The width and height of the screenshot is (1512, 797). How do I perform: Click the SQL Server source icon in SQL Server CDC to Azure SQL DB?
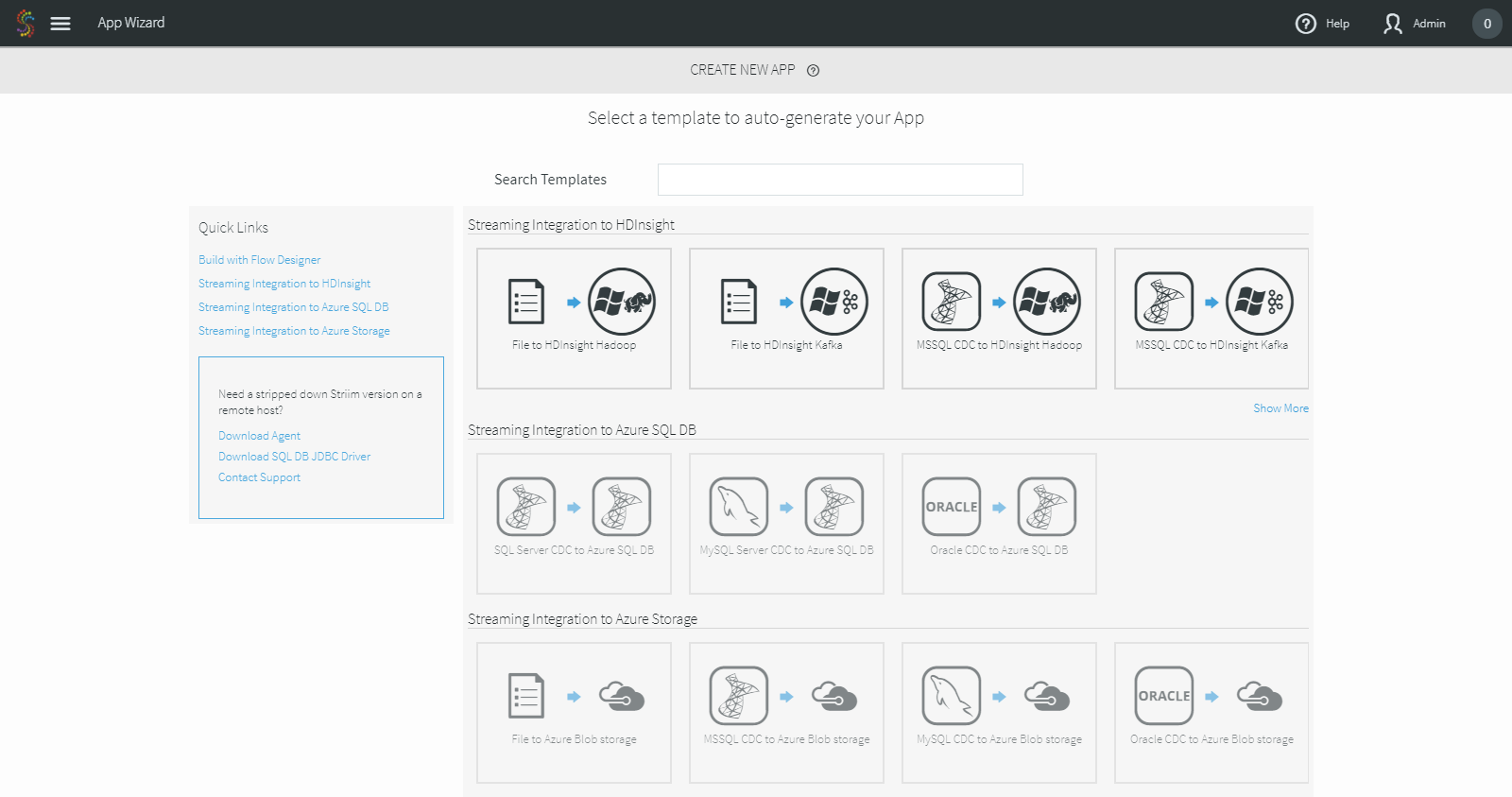click(x=526, y=507)
